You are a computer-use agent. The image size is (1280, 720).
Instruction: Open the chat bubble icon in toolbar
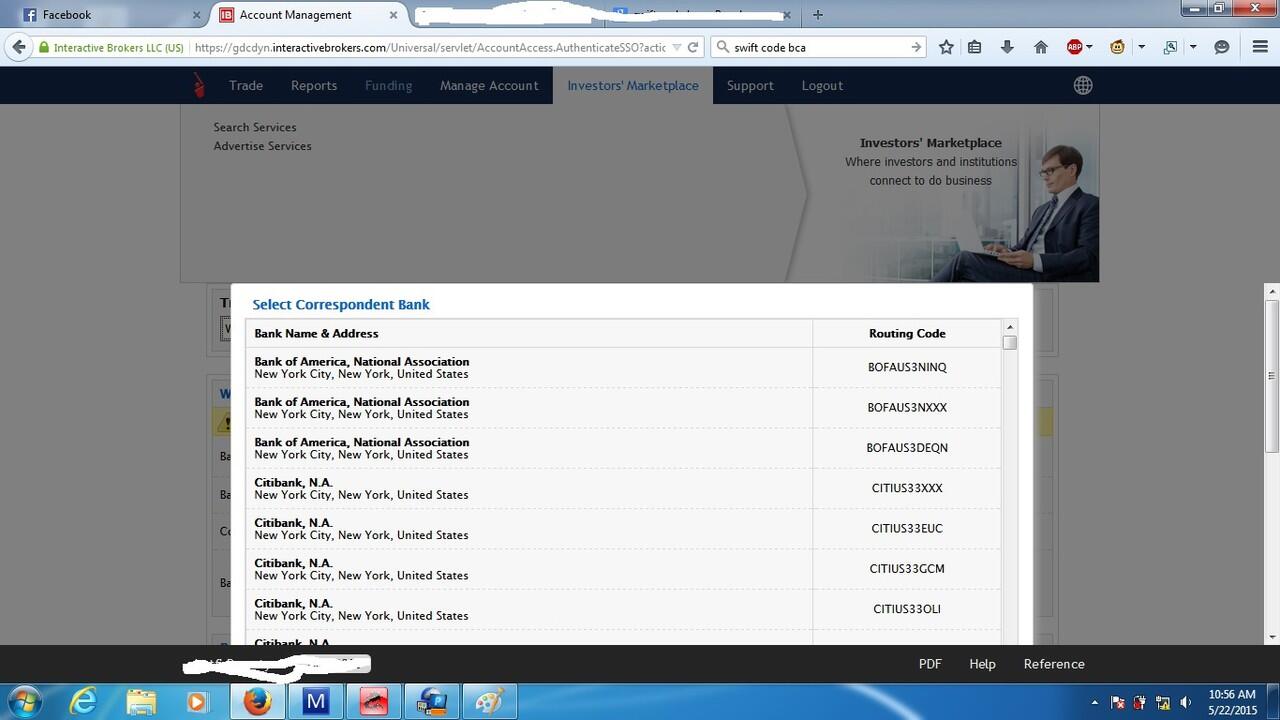click(x=1221, y=47)
